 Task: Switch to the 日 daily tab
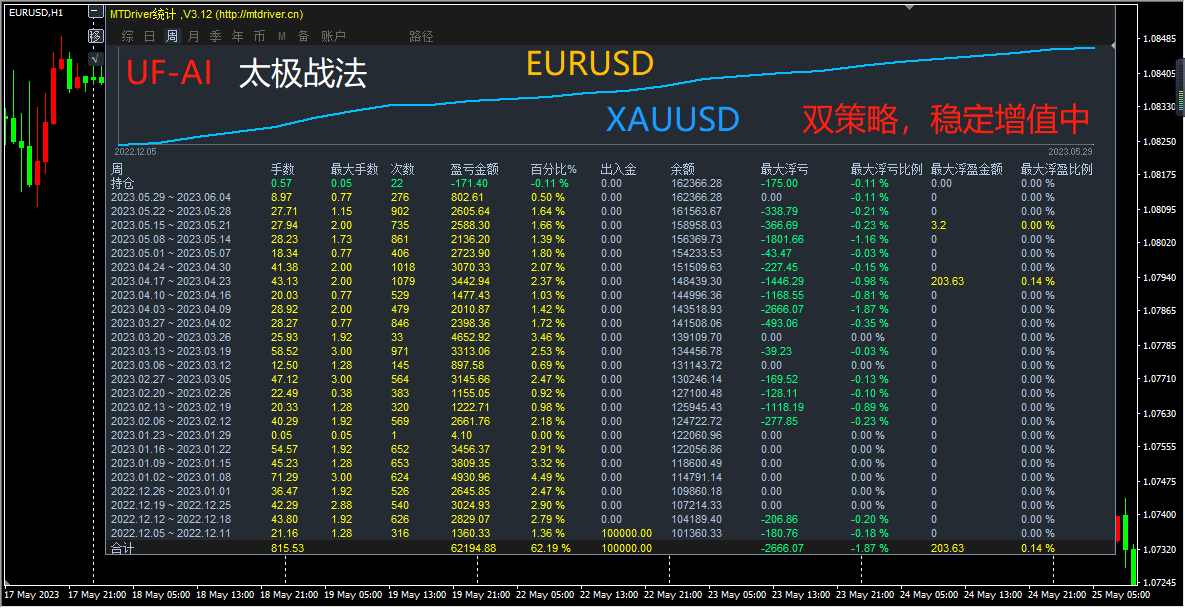point(150,35)
